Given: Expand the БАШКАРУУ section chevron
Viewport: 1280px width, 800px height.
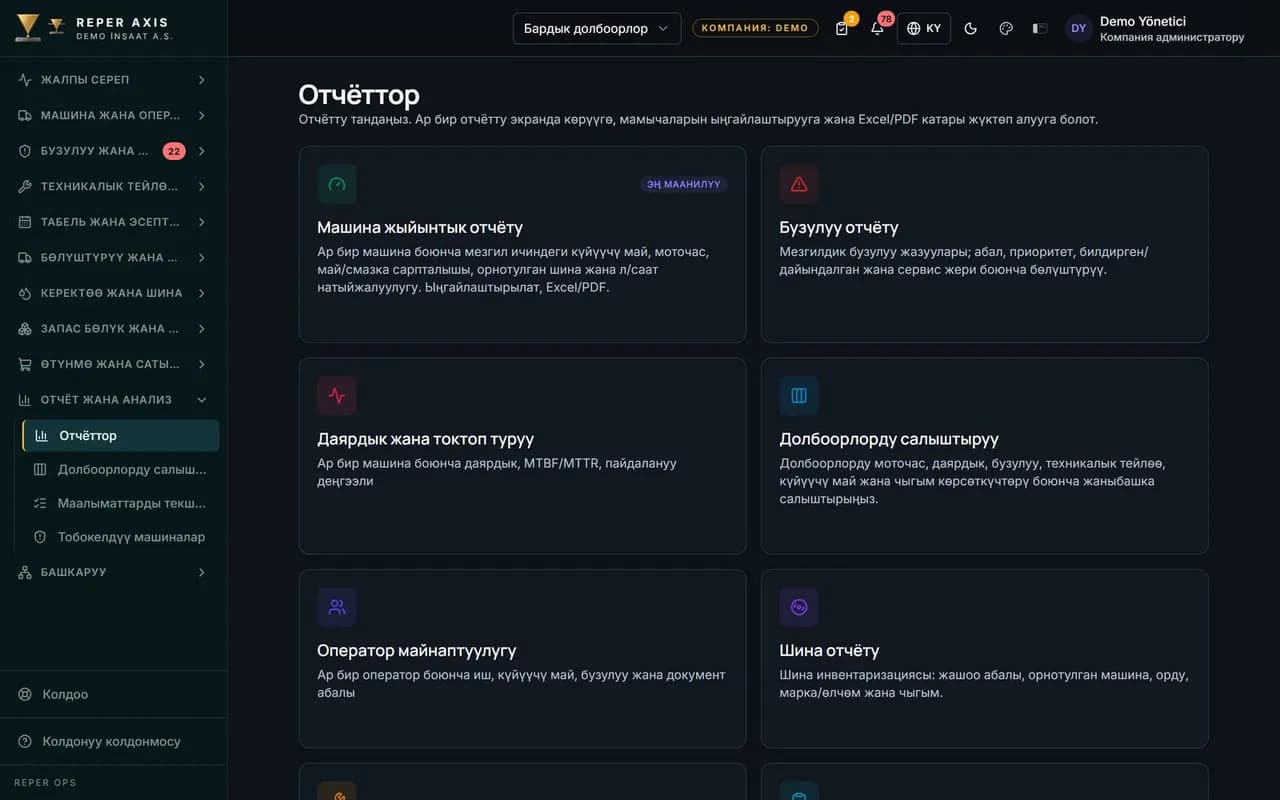Looking at the screenshot, I should (201, 572).
